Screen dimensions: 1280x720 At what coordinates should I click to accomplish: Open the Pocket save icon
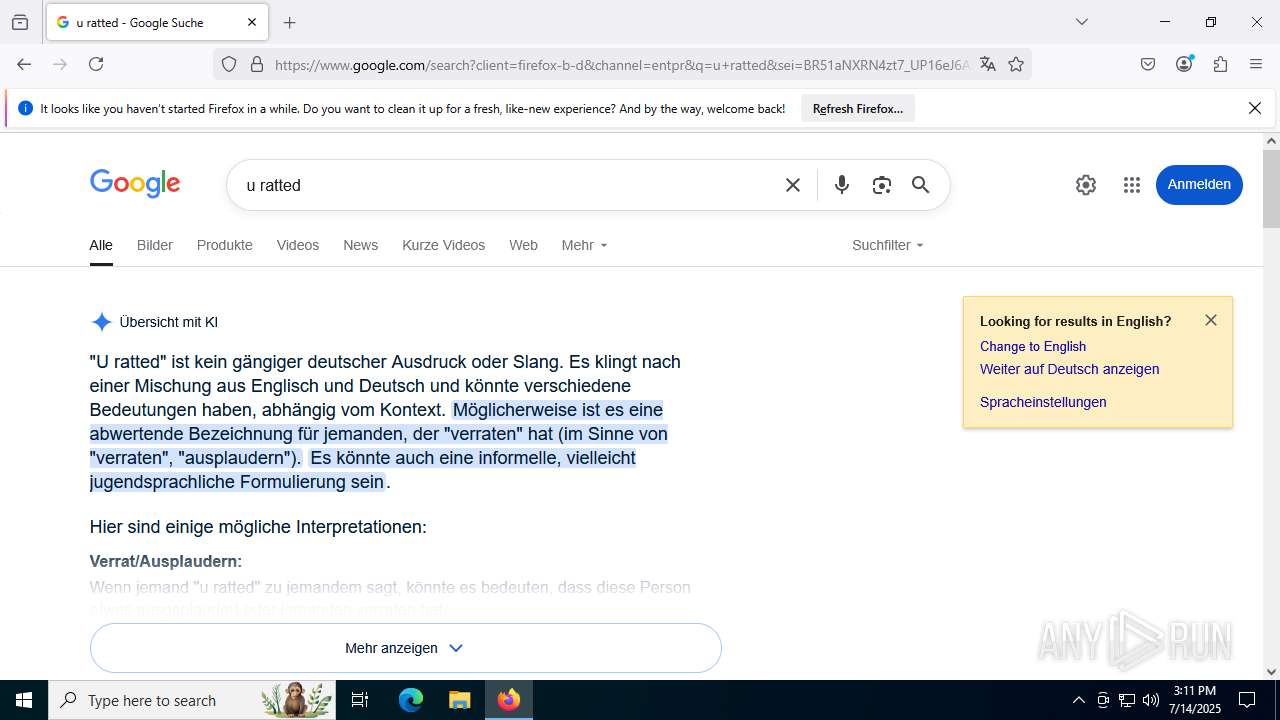pyautogui.click(x=1148, y=64)
